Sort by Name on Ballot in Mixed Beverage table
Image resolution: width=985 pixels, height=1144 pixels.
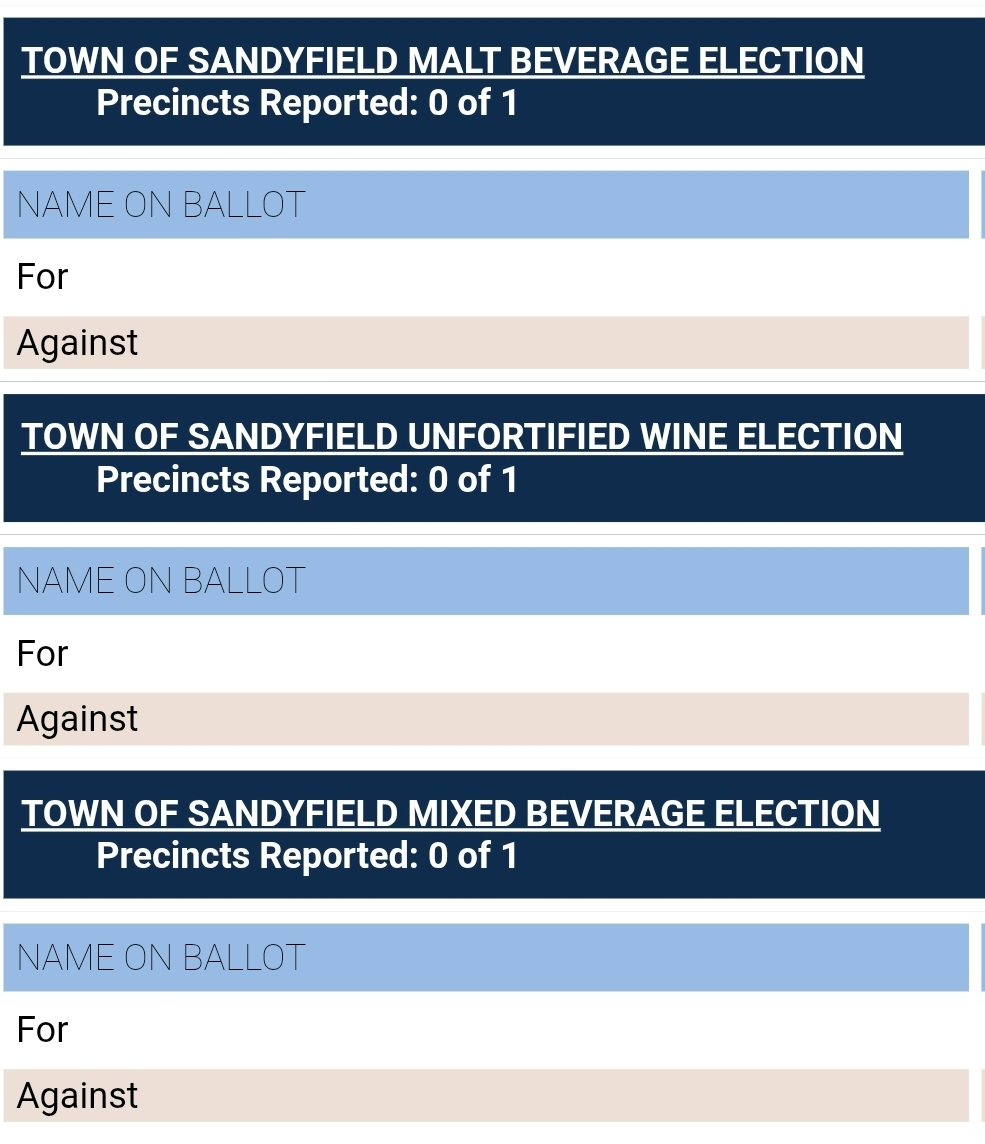(161, 958)
